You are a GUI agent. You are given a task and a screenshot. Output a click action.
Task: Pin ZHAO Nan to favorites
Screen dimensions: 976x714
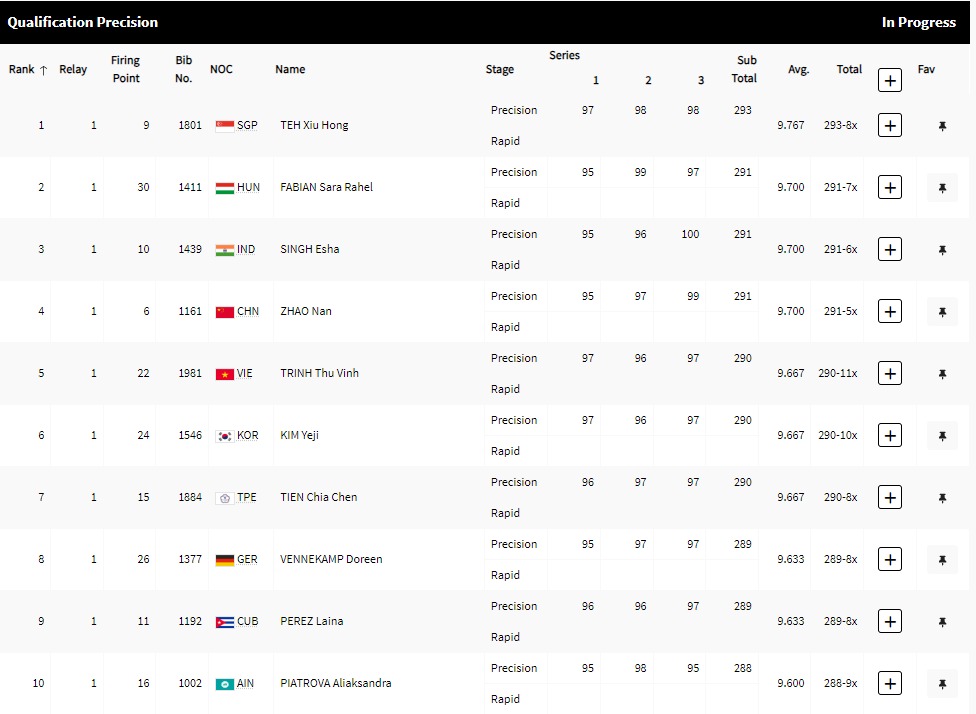tap(942, 311)
